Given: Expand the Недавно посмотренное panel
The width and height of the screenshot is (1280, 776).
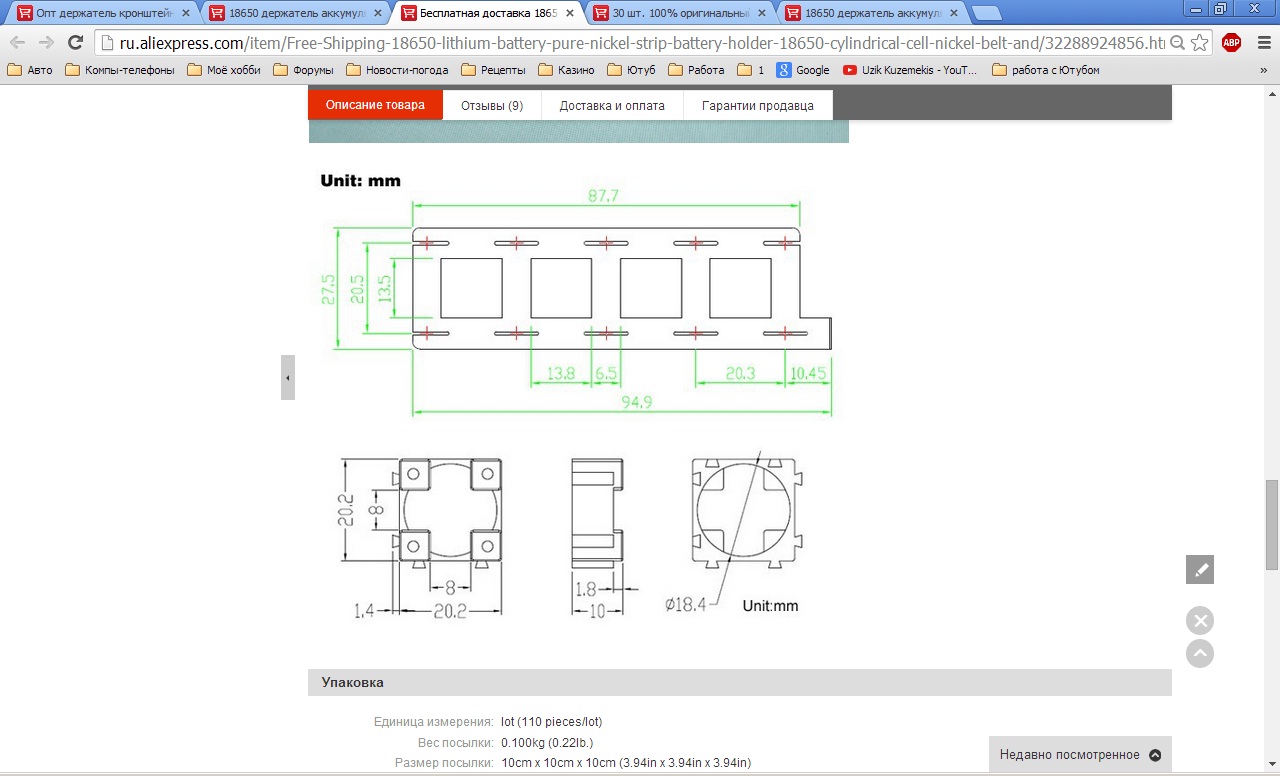Looking at the screenshot, I should click(1080, 755).
